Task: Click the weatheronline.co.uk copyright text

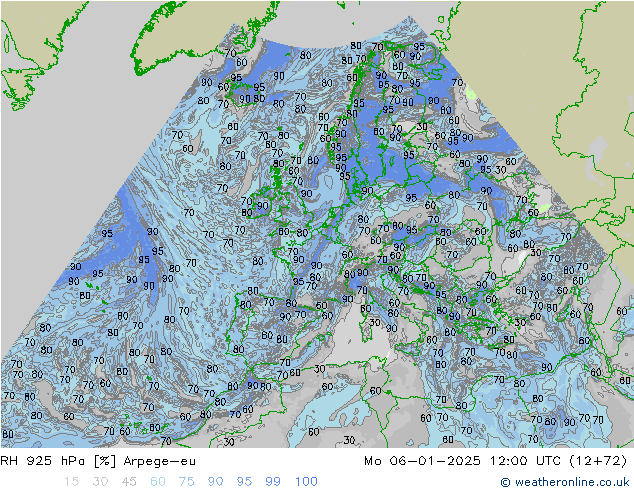Action: pyautogui.click(x=565, y=482)
